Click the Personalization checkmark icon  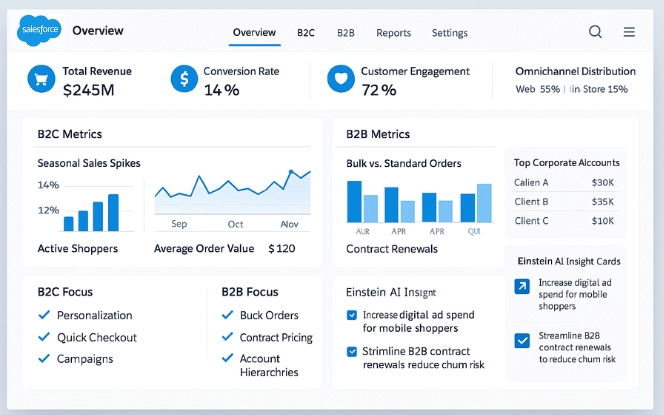click(x=43, y=316)
